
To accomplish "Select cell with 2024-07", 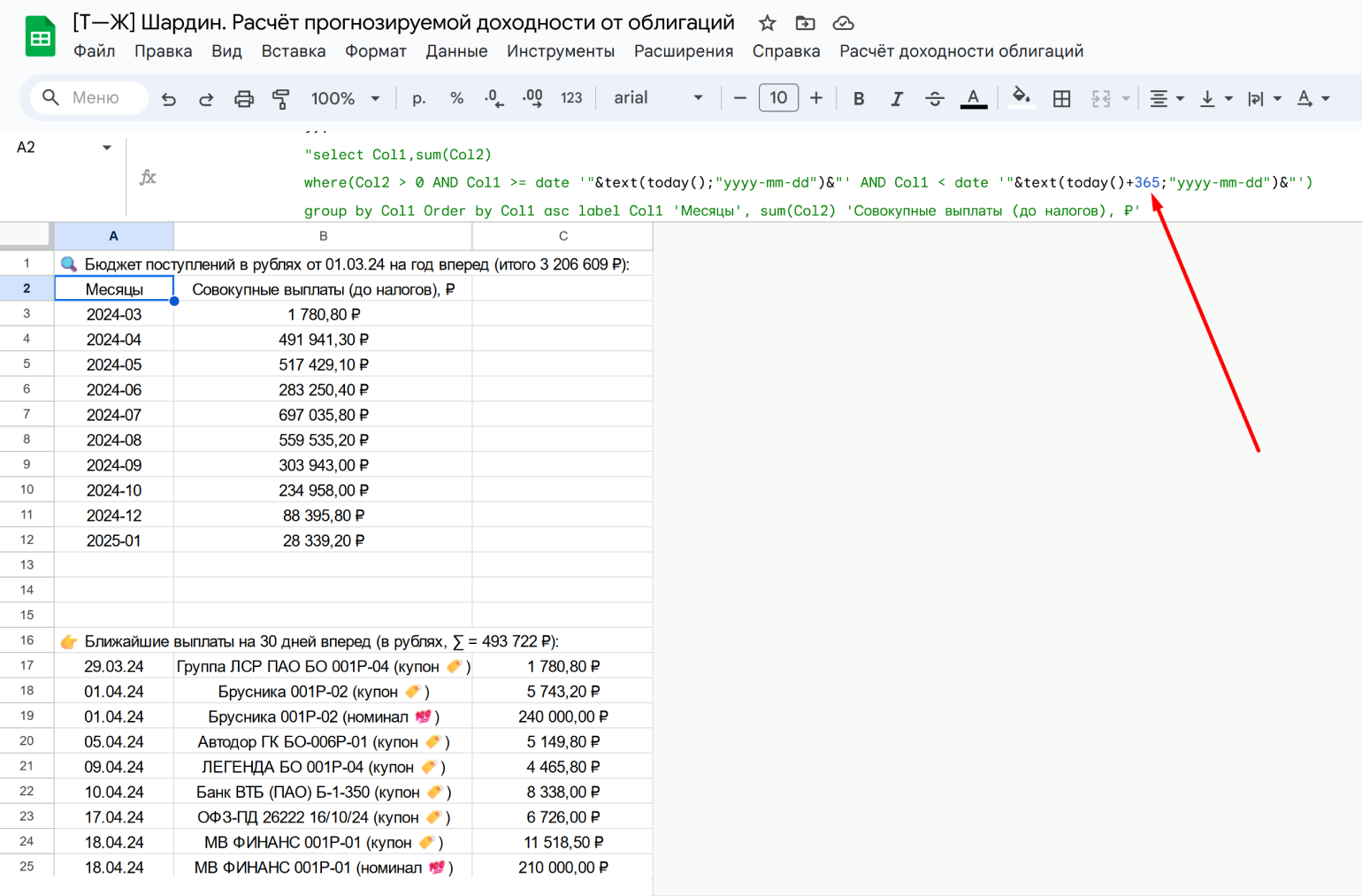I will click(x=114, y=415).
